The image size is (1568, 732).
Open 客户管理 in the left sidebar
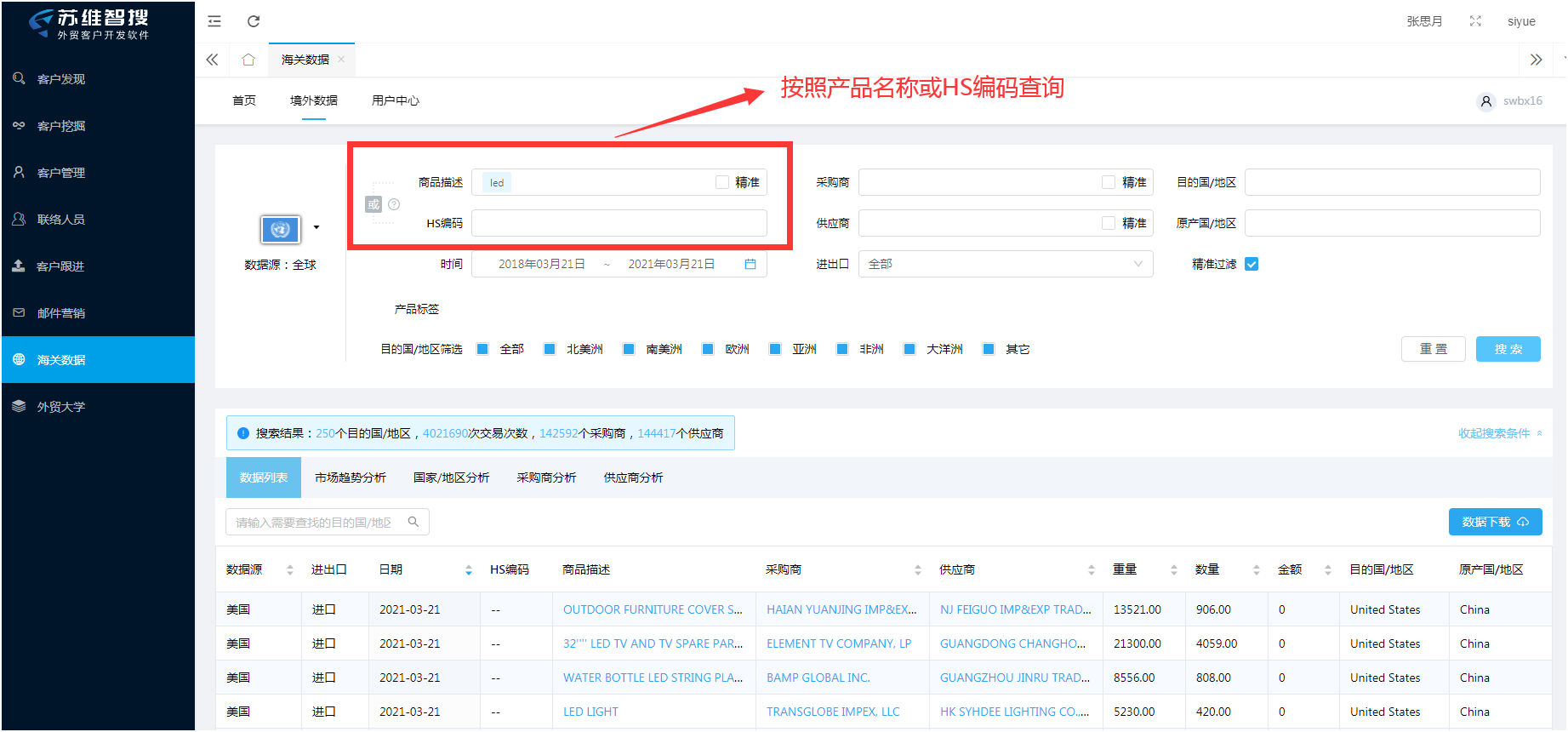pyautogui.click(x=61, y=173)
